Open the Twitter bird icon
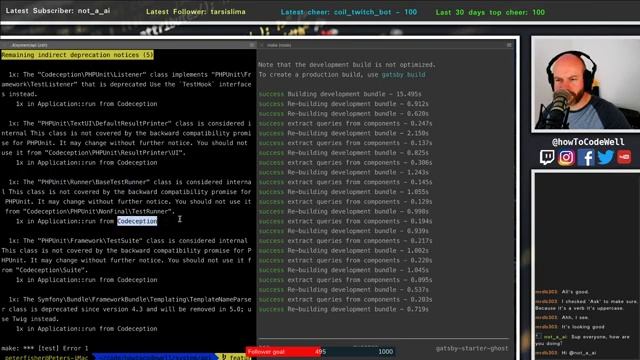 pyautogui.click(x=605, y=157)
